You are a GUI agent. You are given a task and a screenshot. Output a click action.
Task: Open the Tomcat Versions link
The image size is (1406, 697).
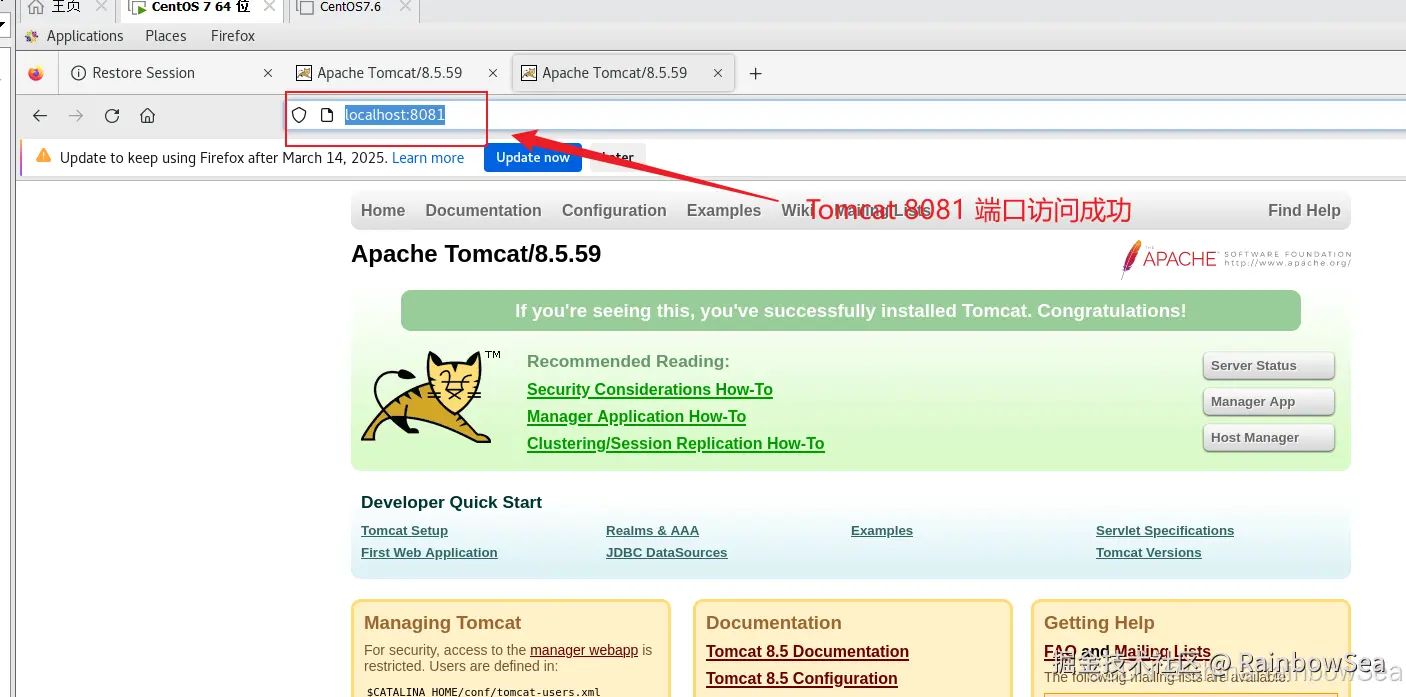tap(1149, 553)
